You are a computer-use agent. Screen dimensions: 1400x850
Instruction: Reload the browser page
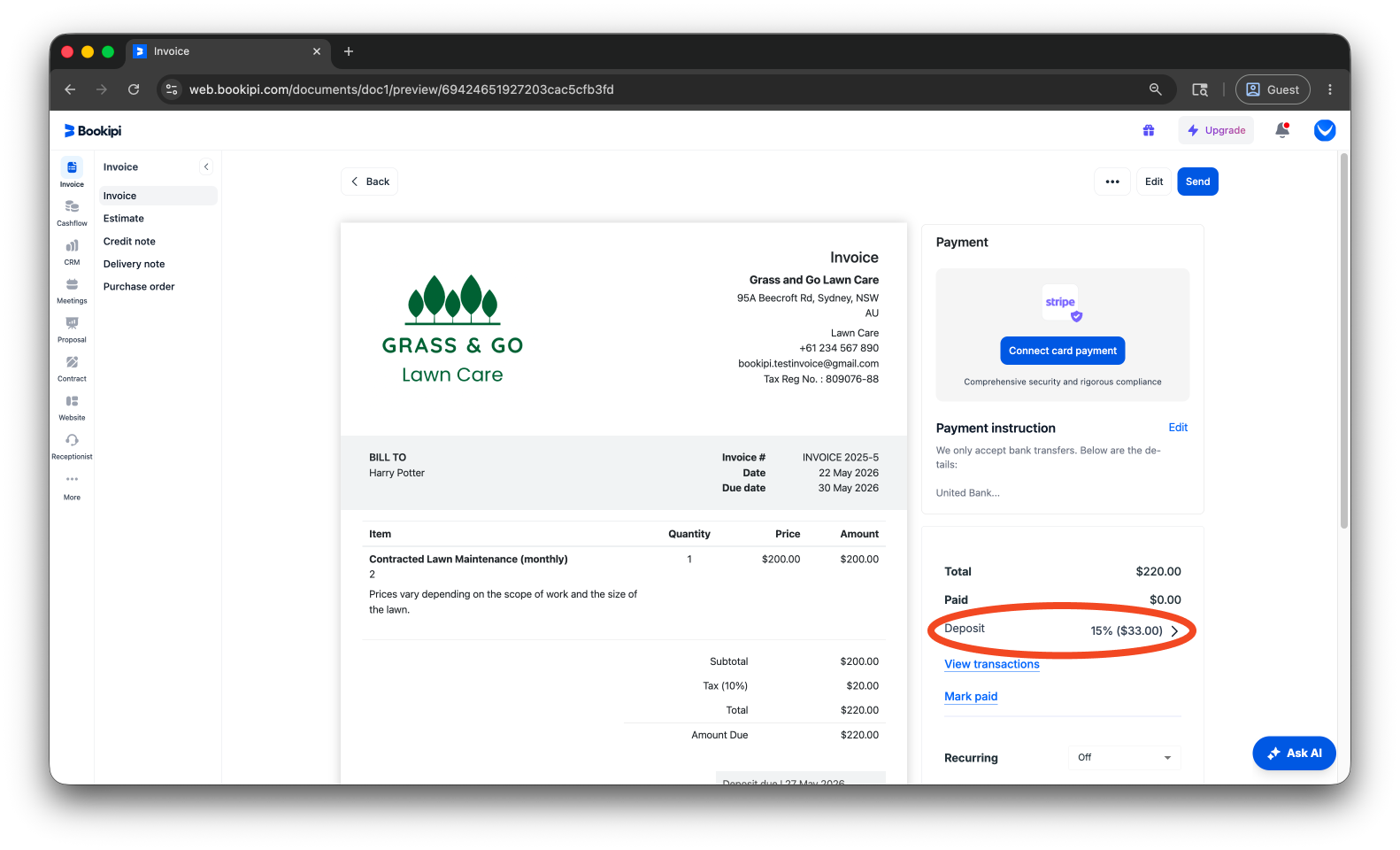tap(134, 89)
